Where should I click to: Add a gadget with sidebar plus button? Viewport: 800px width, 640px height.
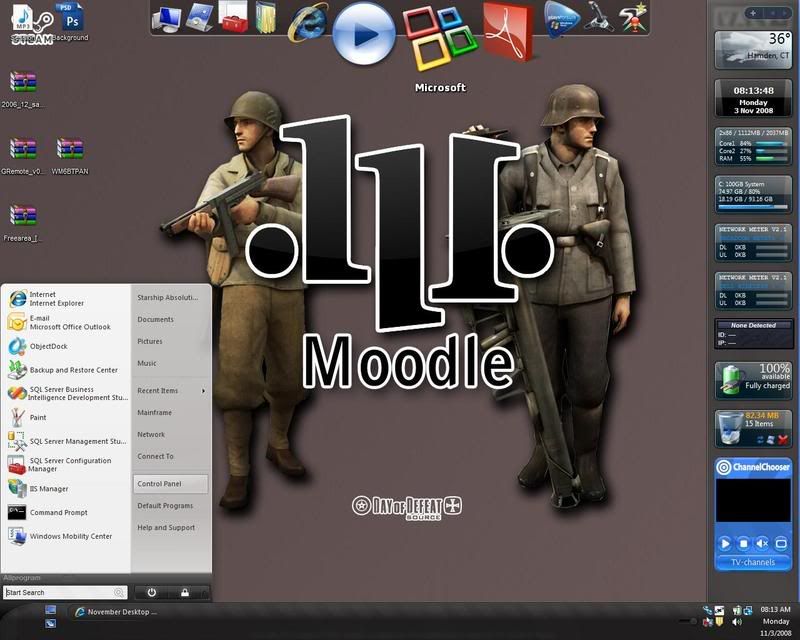click(x=753, y=13)
